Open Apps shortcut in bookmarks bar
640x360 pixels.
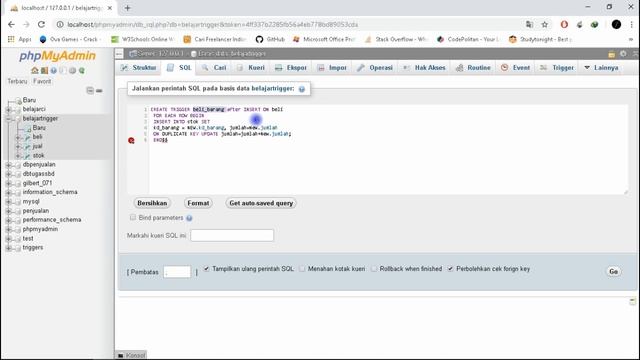pyautogui.click(x=20, y=39)
